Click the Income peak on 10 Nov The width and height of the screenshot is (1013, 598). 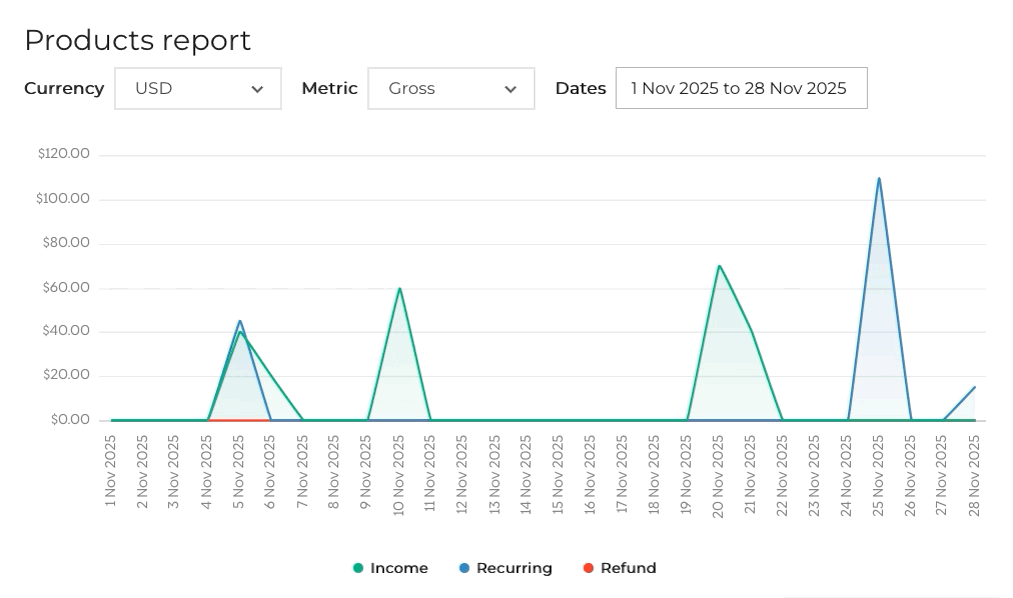click(399, 289)
